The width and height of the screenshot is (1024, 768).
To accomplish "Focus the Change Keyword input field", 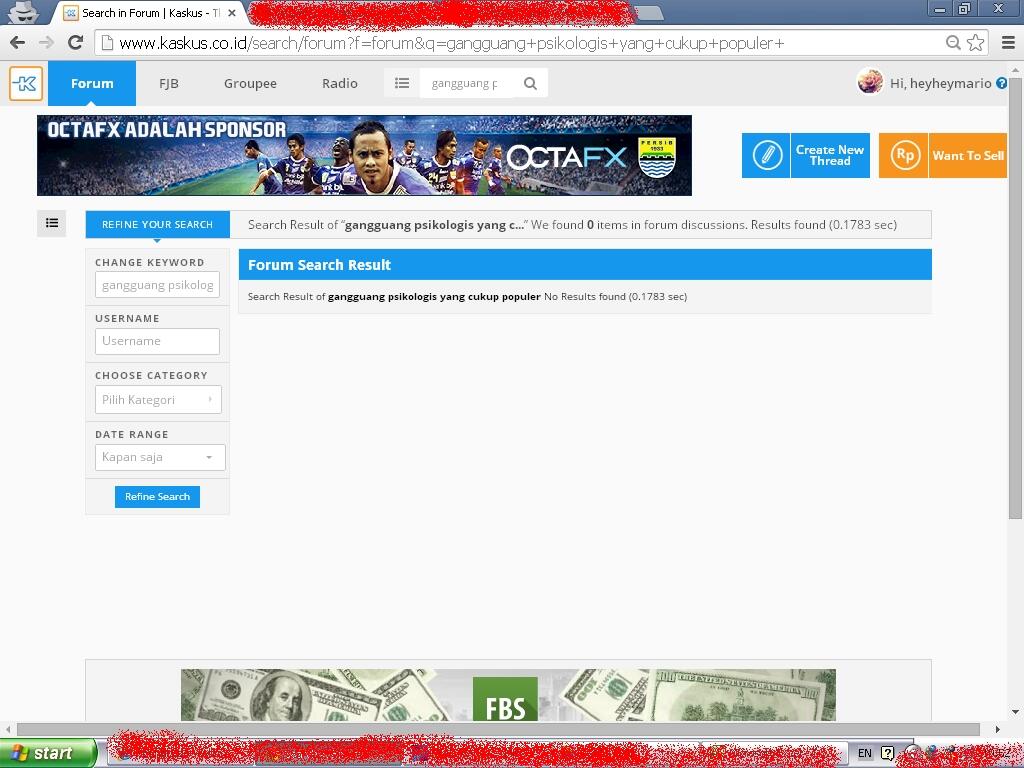I will (x=157, y=285).
